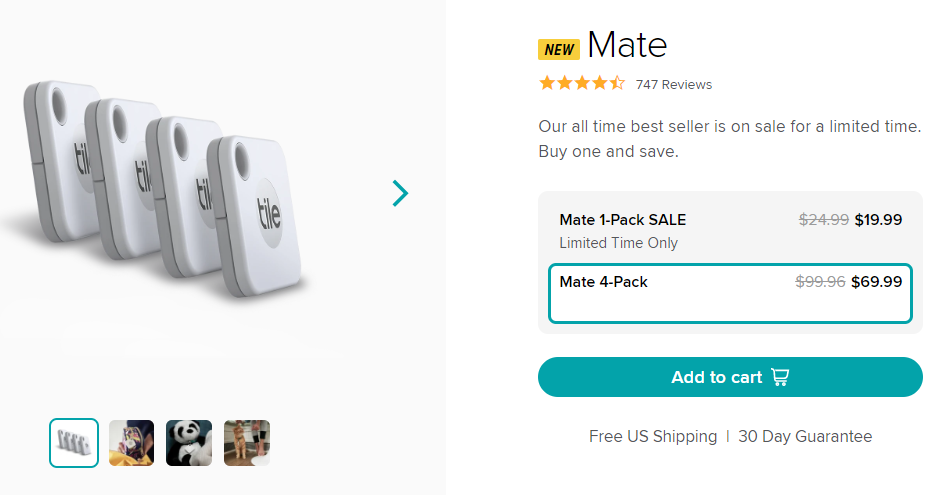The image size is (944, 495).
Task: Click the 30 Day Guarantee text
Action: pos(805,436)
